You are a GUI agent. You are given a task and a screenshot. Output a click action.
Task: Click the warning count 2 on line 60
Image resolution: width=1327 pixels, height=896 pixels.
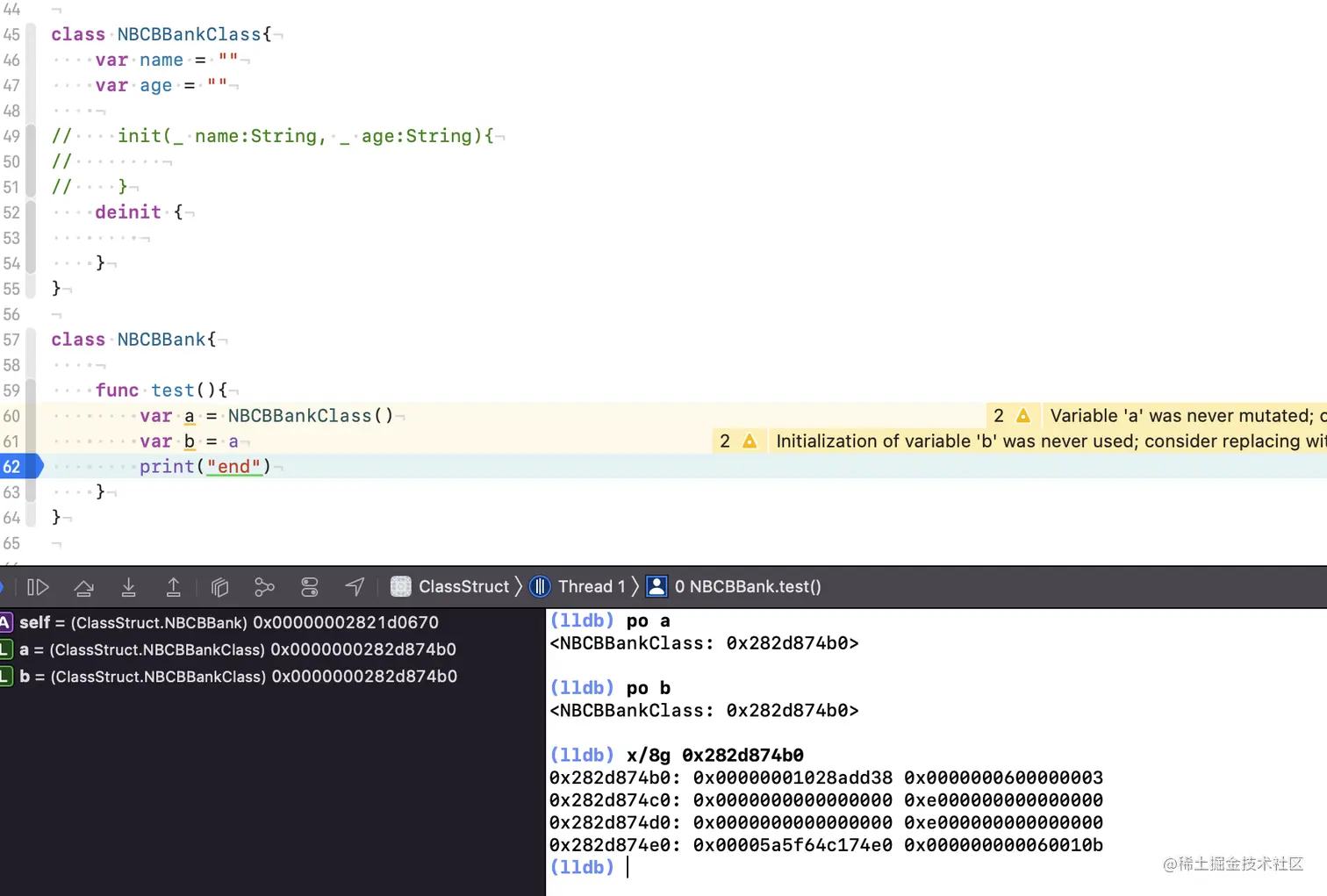point(999,416)
